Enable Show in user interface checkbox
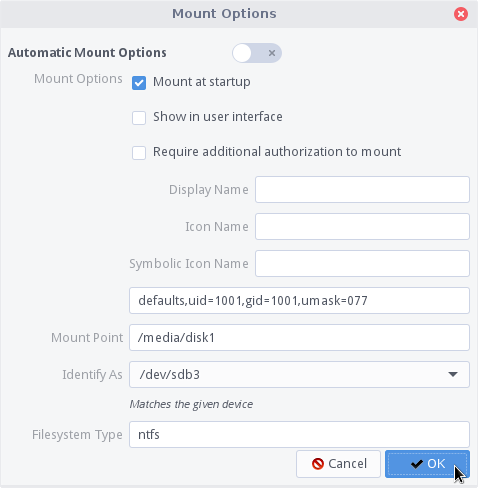 139,118
